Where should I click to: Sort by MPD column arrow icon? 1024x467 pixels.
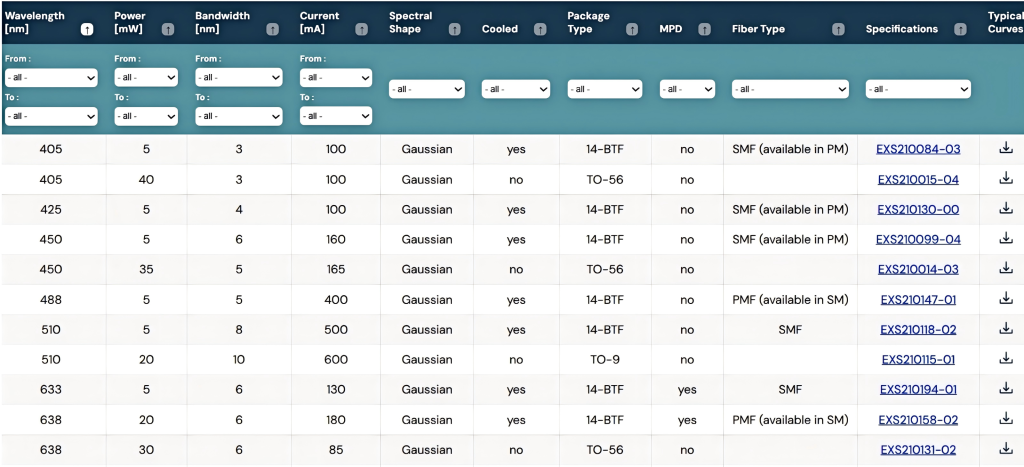click(704, 29)
